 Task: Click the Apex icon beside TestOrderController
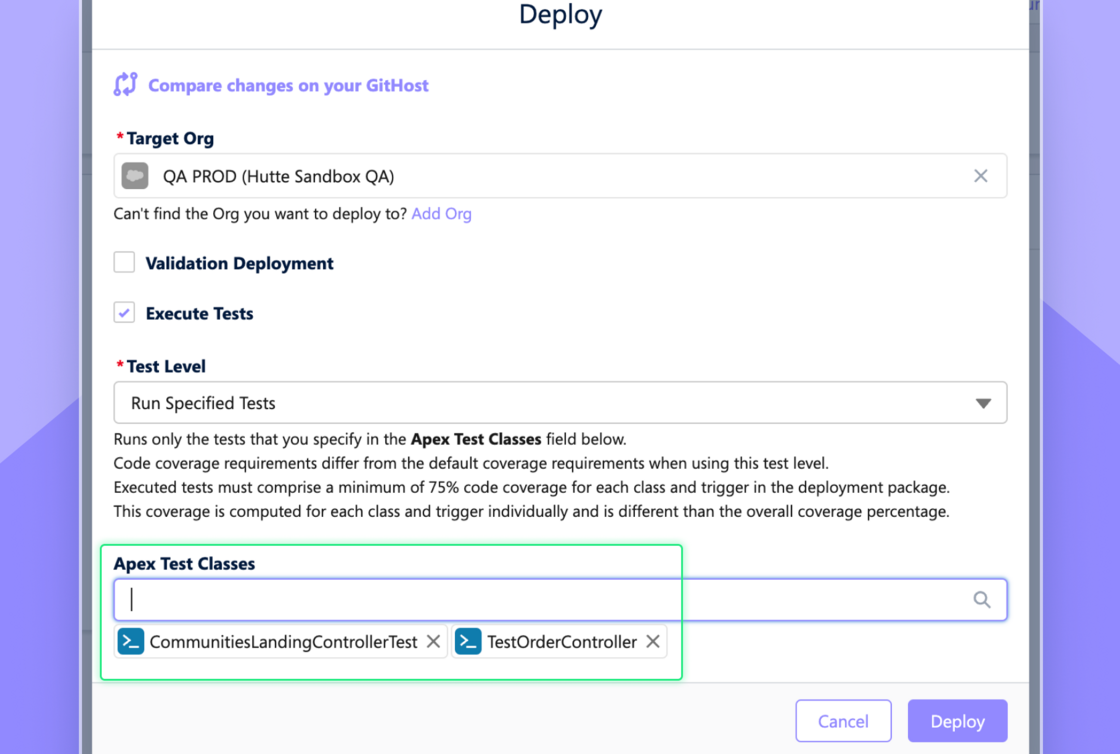(x=468, y=642)
